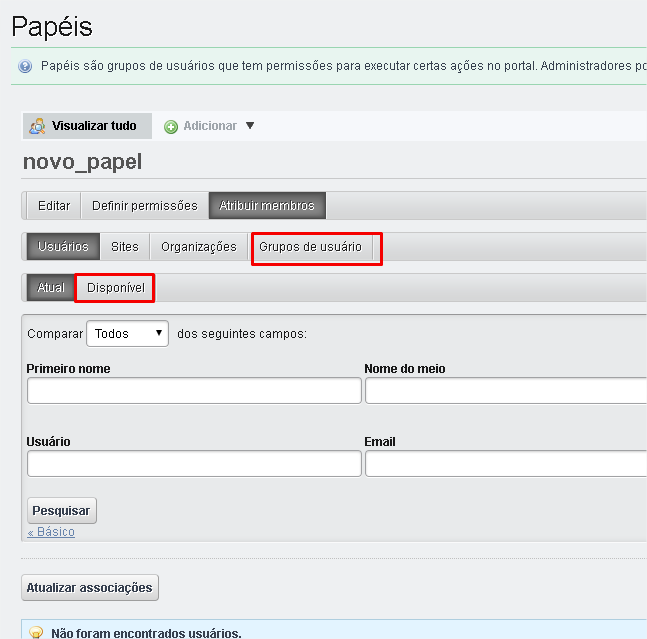
Task: Click the Visualizar tudo users icon
Action: (x=37, y=126)
